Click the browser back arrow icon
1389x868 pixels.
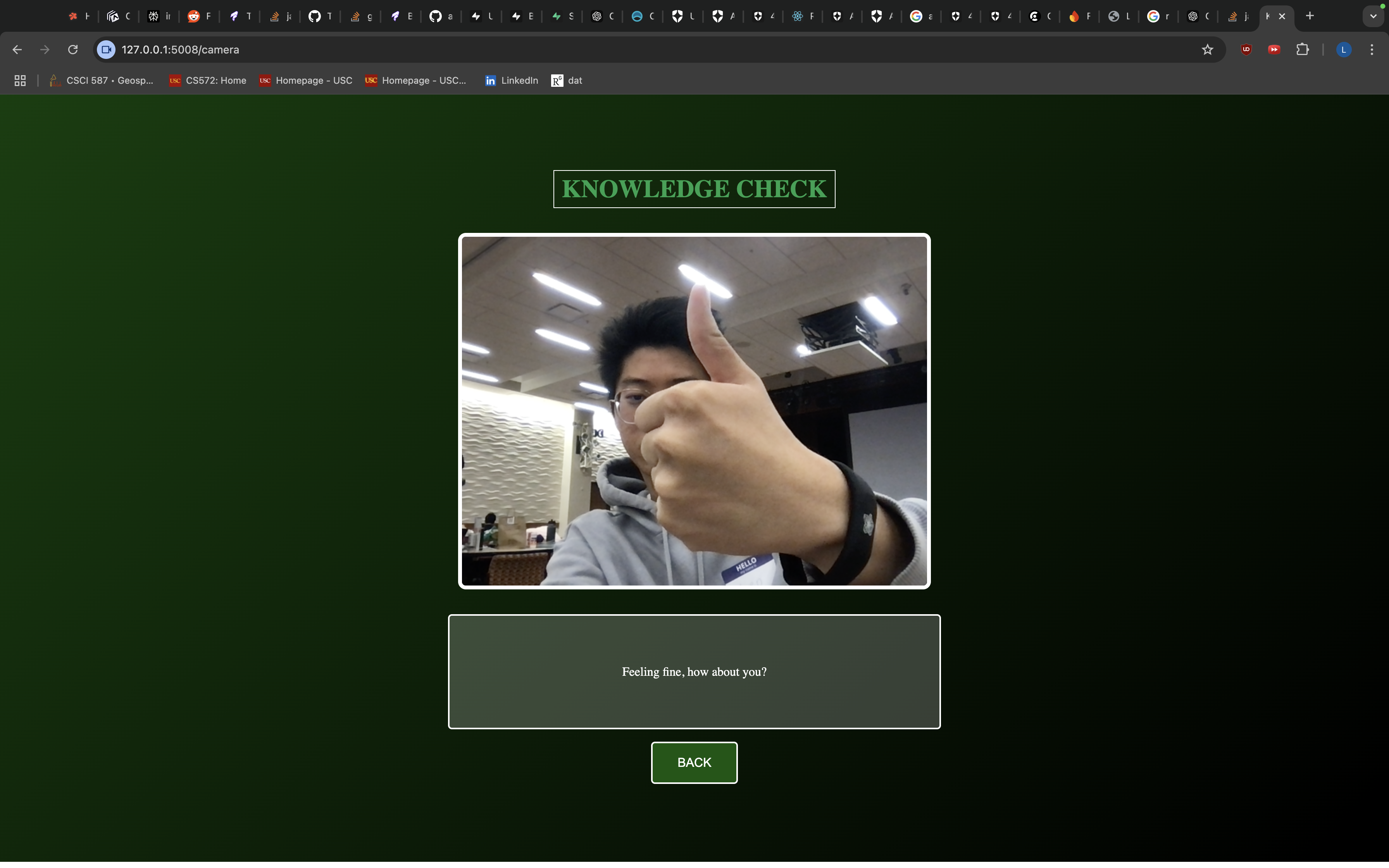tap(17, 50)
